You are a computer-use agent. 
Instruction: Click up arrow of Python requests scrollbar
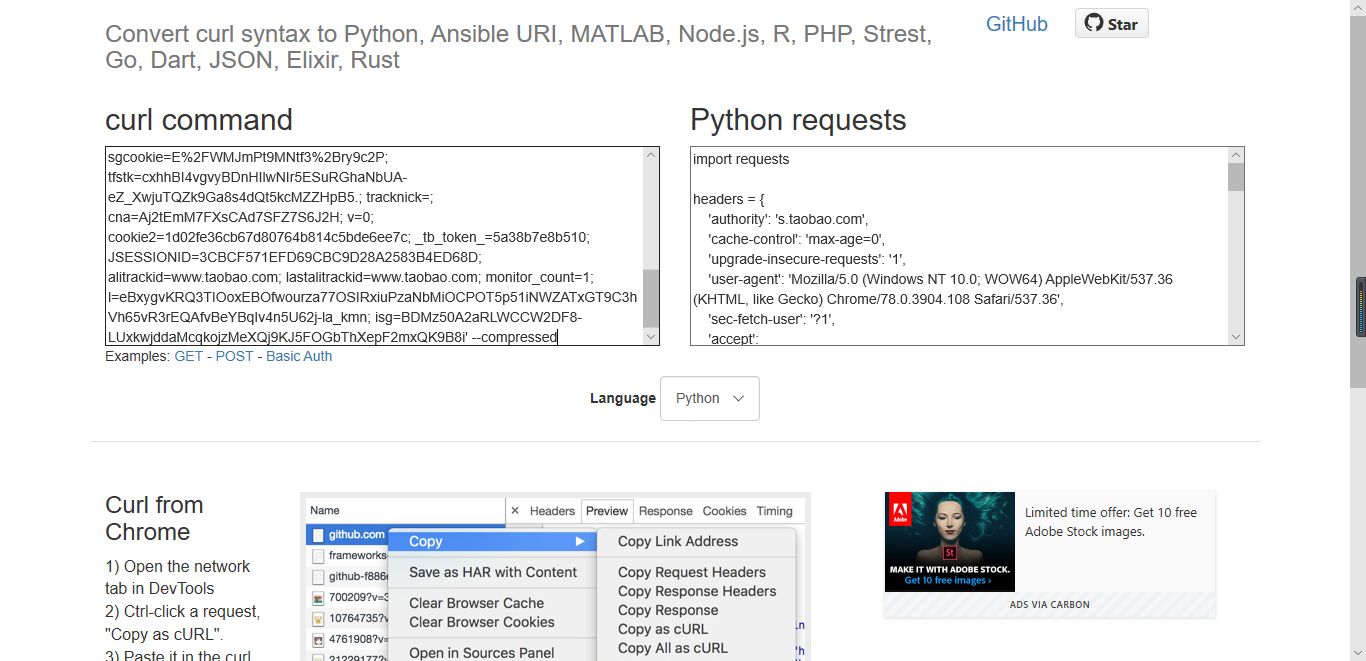[x=1236, y=155]
